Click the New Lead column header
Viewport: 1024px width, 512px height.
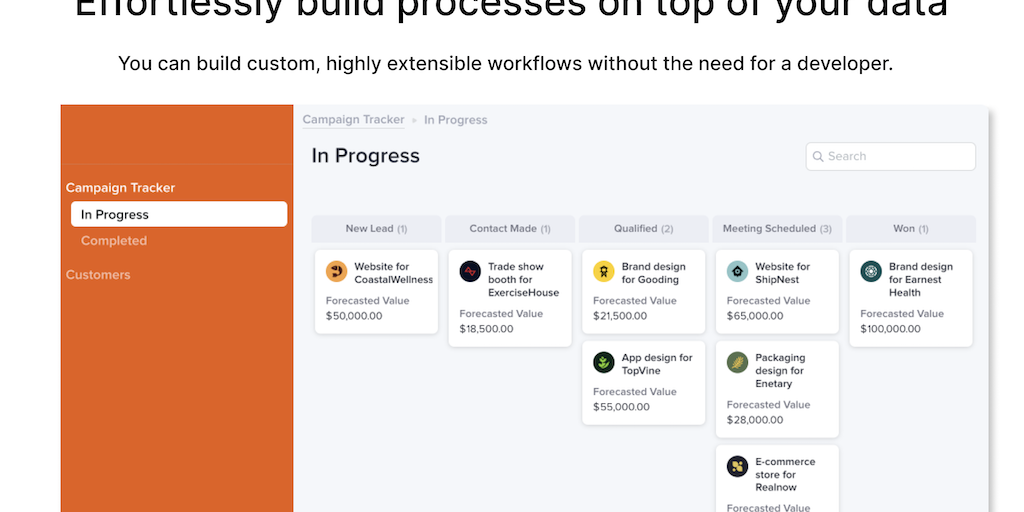pyautogui.click(x=376, y=229)
